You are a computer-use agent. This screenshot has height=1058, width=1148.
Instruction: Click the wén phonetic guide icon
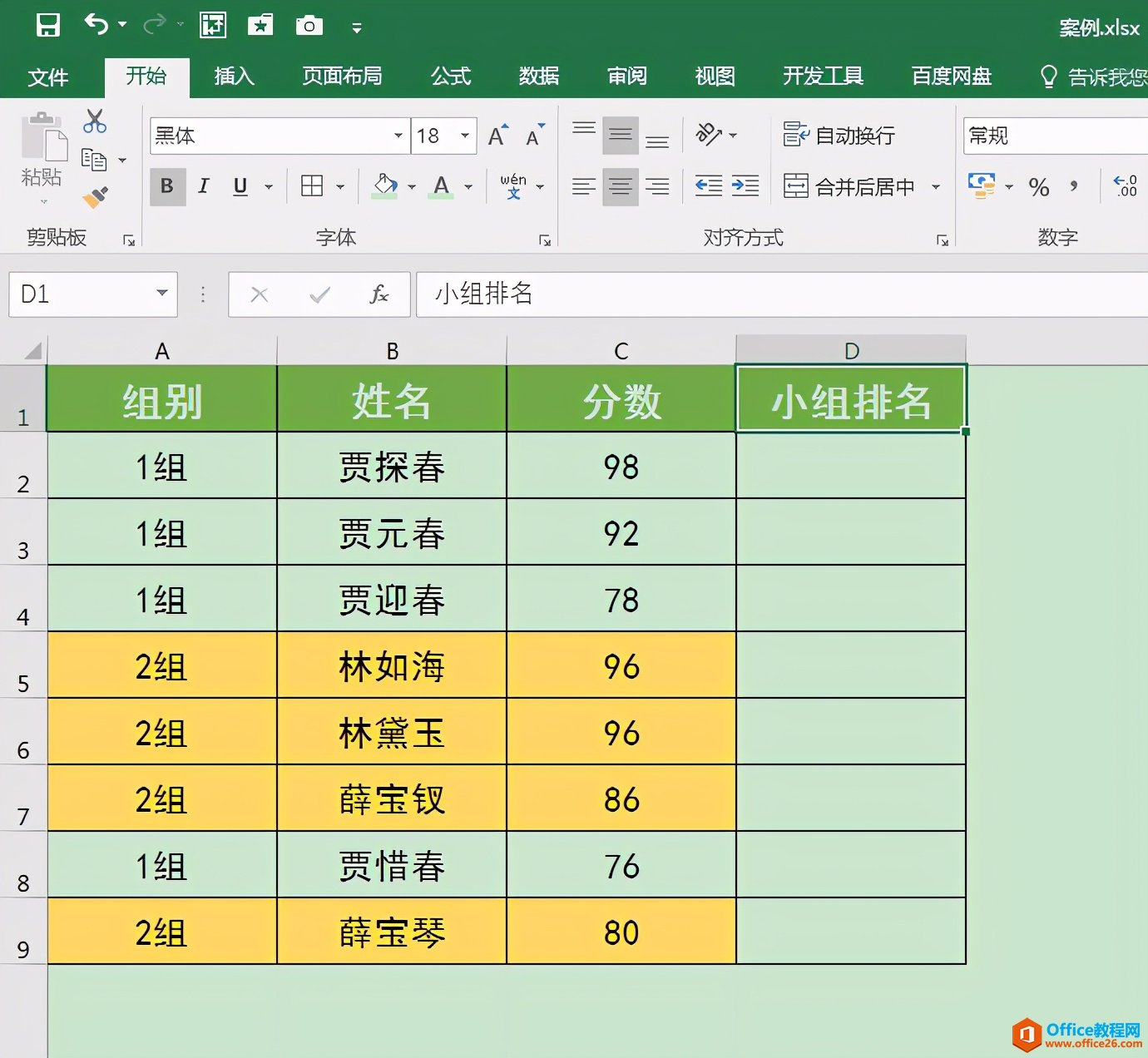[513, 186]
